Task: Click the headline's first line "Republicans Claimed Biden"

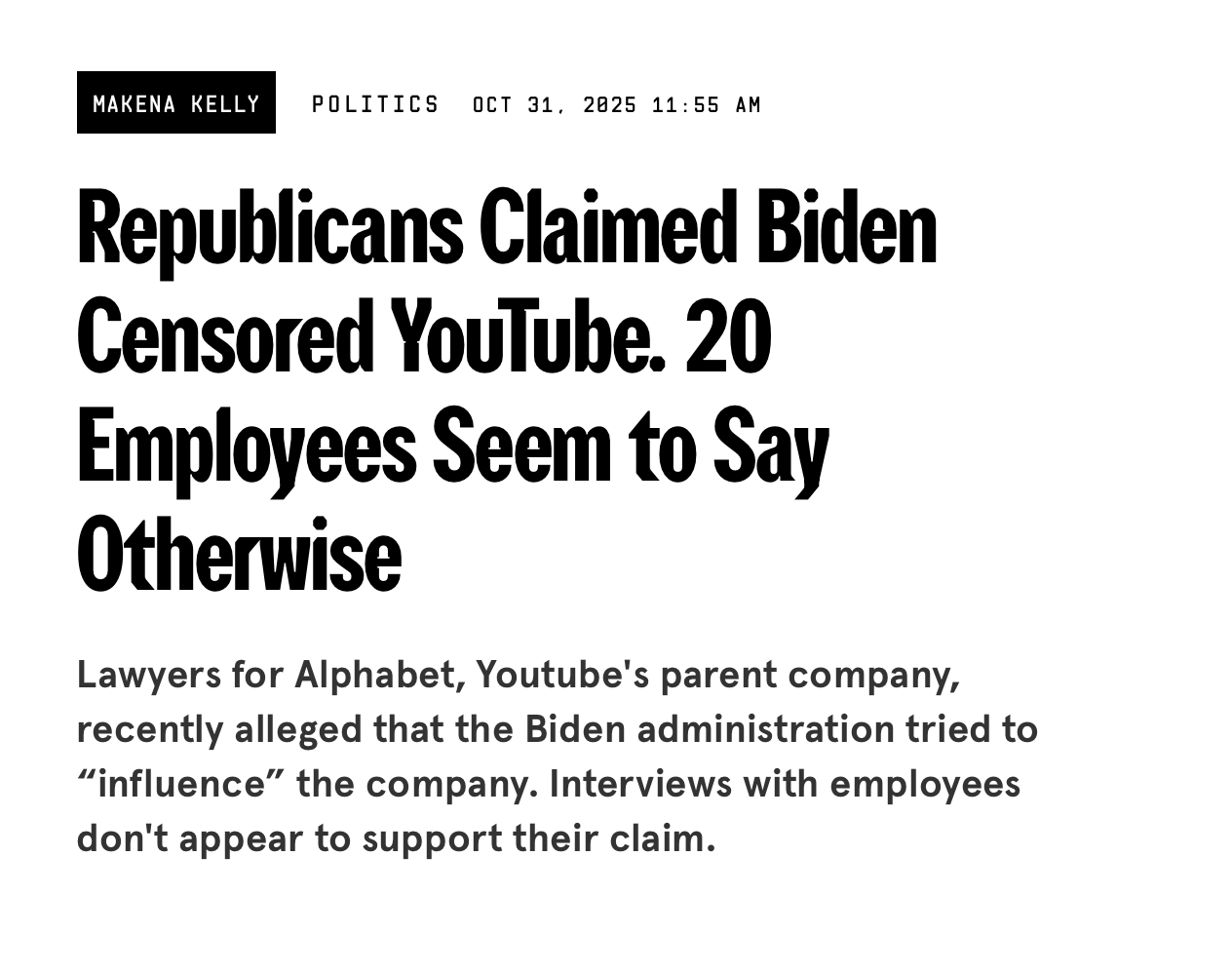Action: (506, 227)
